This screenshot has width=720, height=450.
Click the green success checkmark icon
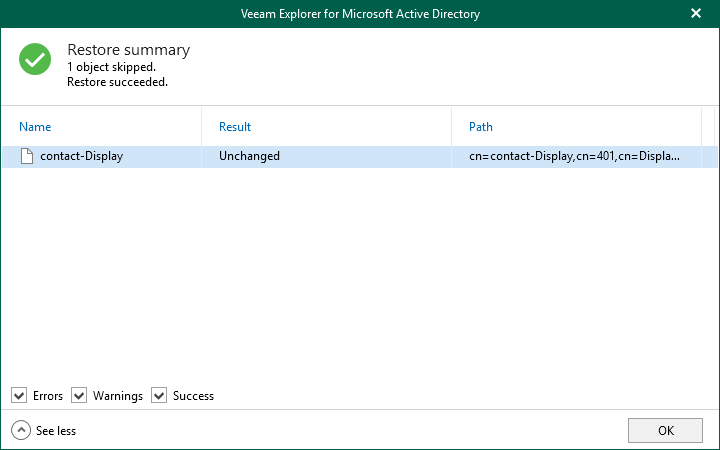(35, 59)
